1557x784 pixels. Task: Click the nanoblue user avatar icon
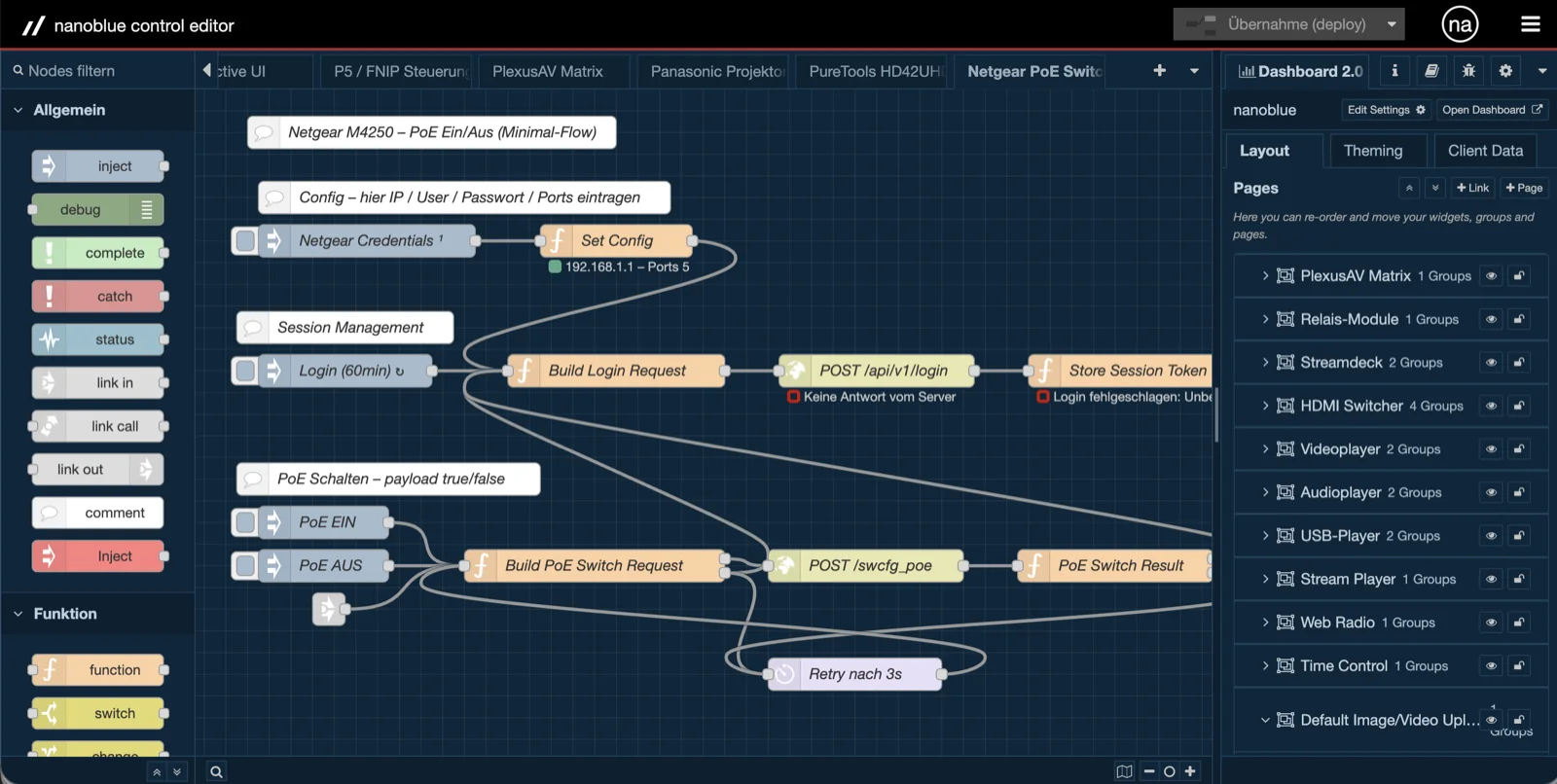tap(1460, 24)
